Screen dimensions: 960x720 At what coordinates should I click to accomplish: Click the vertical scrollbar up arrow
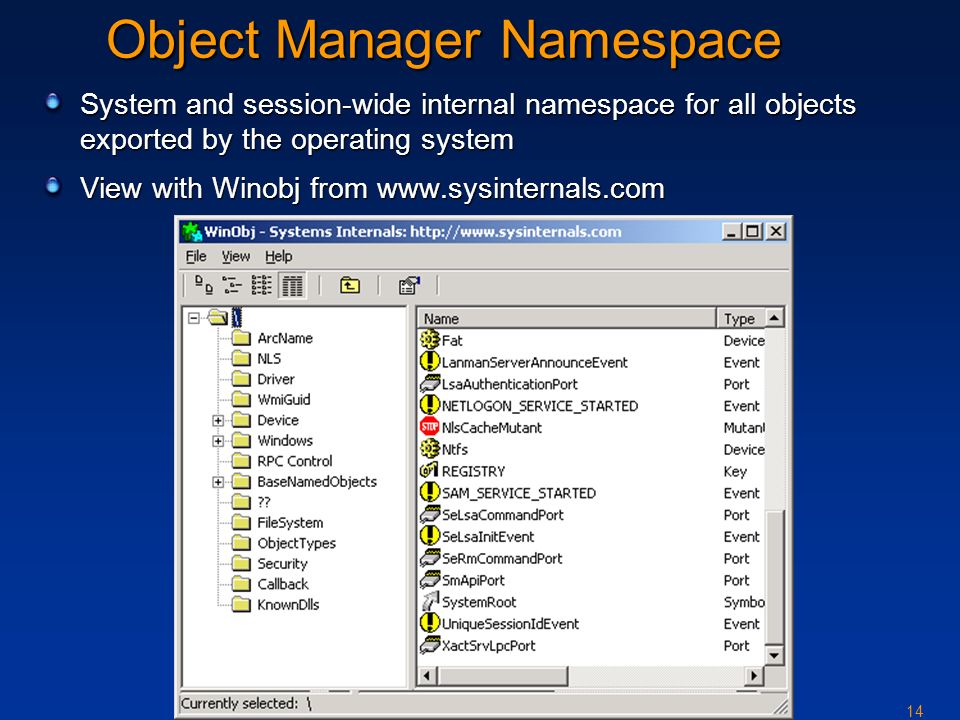774,318
